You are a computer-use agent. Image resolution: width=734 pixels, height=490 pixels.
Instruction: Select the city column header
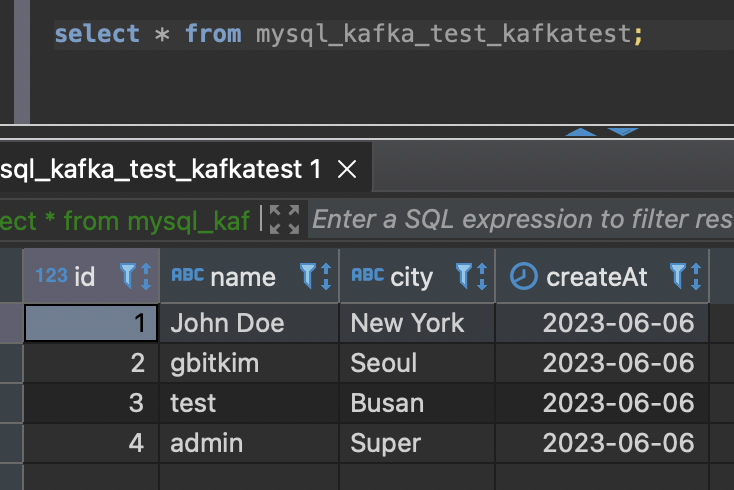click(417, 276)
